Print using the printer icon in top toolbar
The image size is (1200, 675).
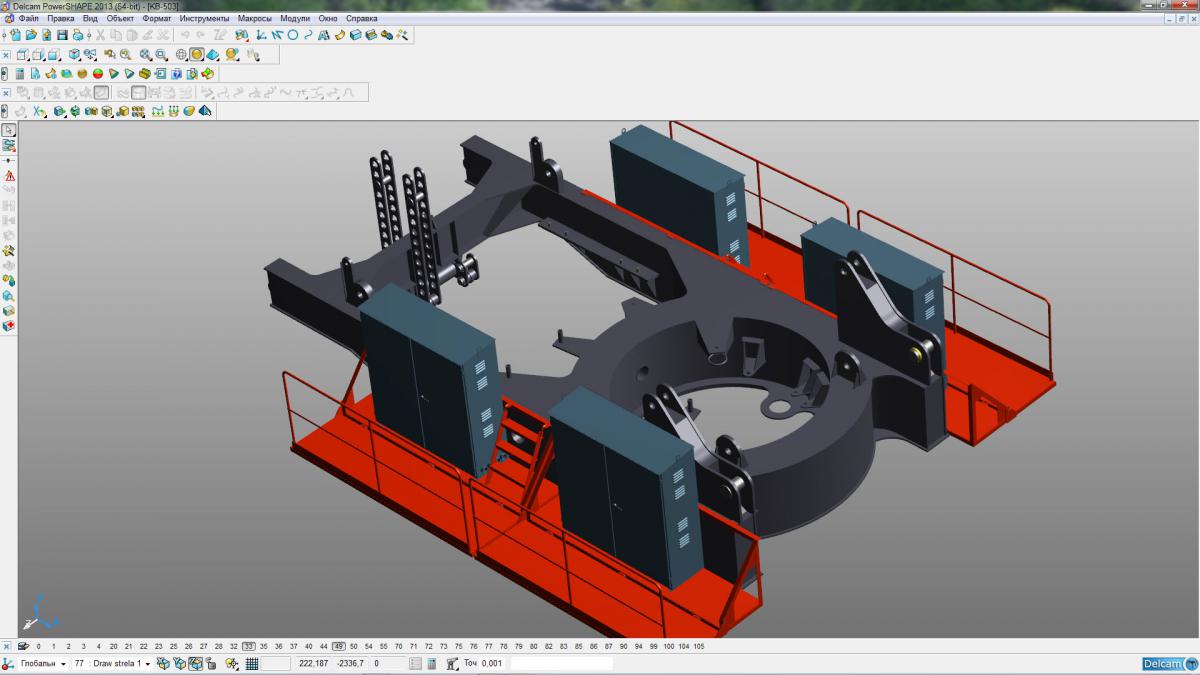pyautogui.click(x=78, y=34)
